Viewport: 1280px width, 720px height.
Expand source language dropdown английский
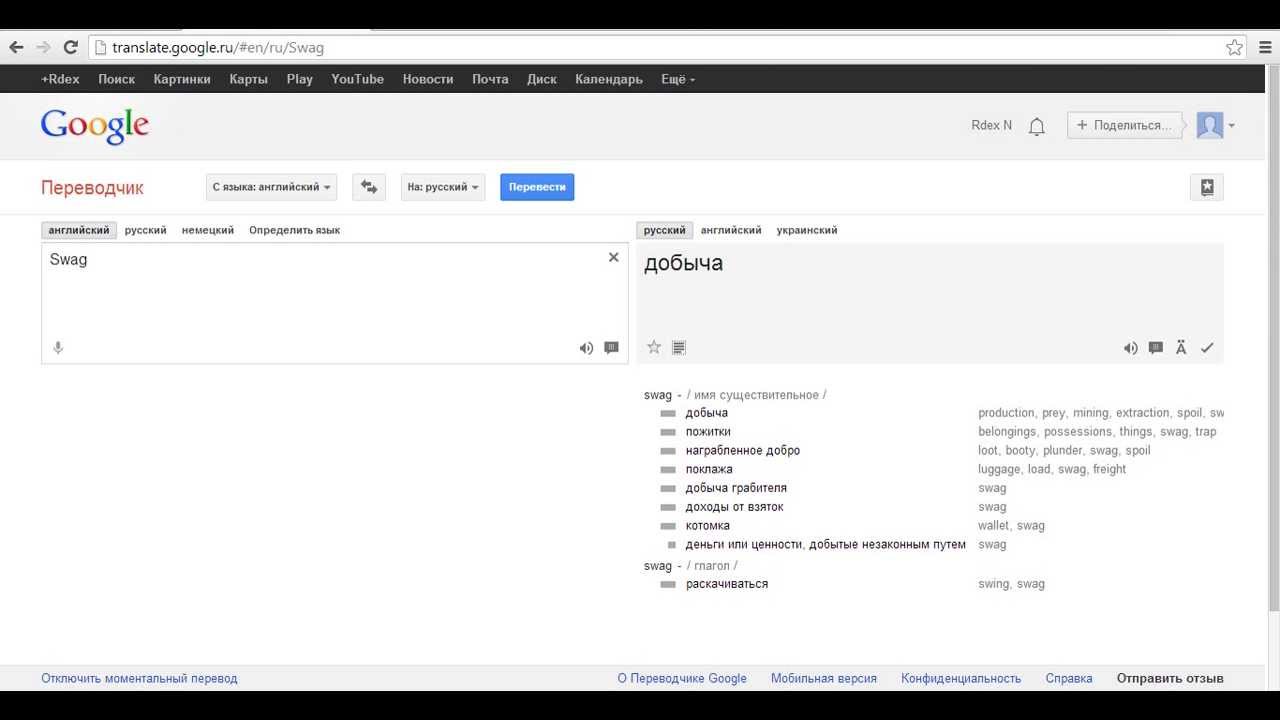(272, 187)
